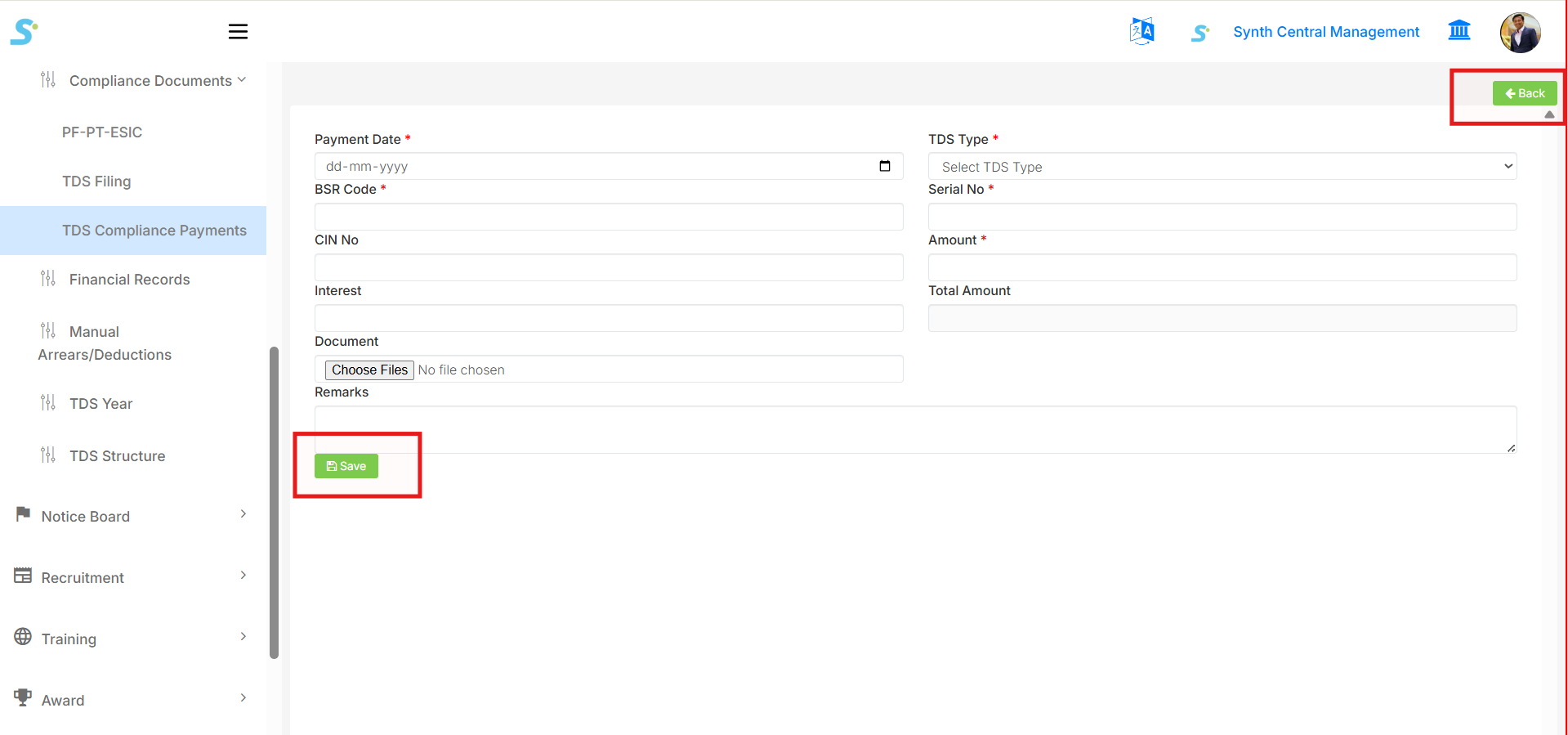Click the hamburger menu icon
This screenshot has height=735, width=1568.
pos(238,32)
